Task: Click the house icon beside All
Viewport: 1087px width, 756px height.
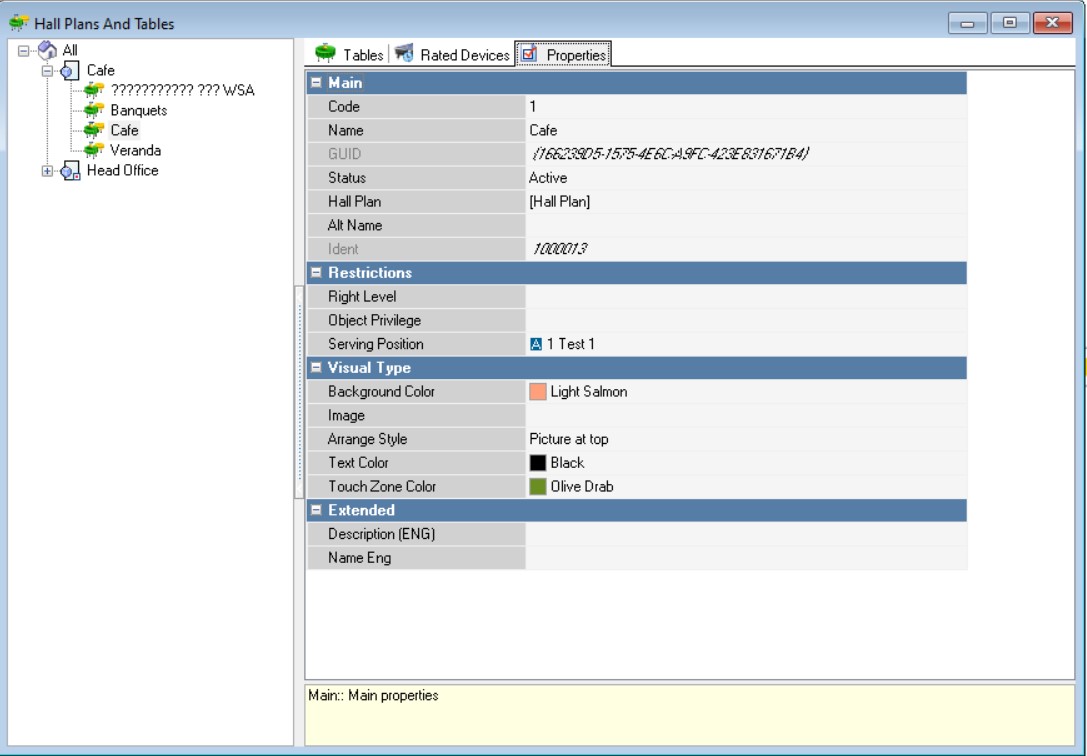Action: [48, 50]
